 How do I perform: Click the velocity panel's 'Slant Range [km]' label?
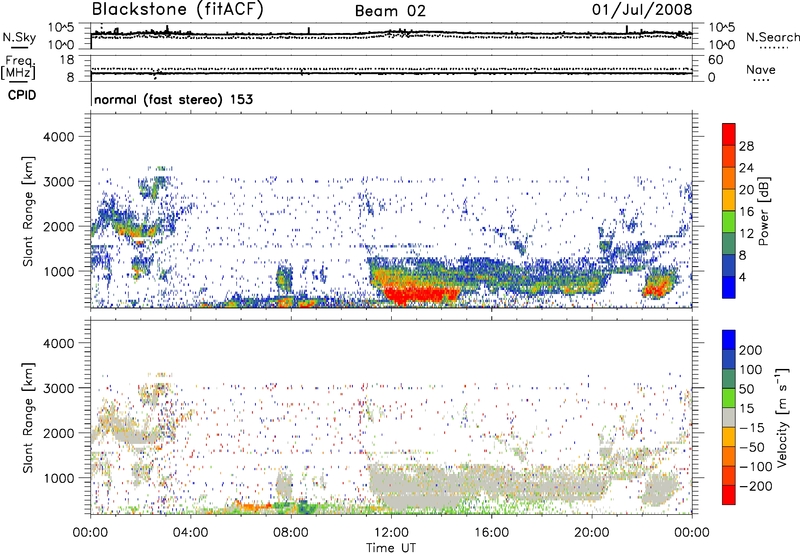[x=28, y=418]
